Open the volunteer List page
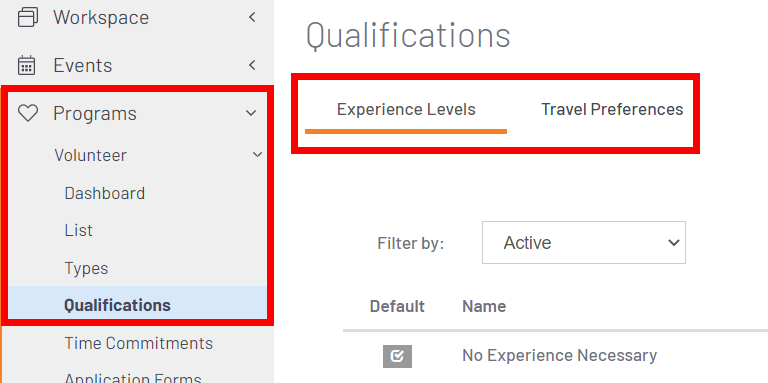 78,230
